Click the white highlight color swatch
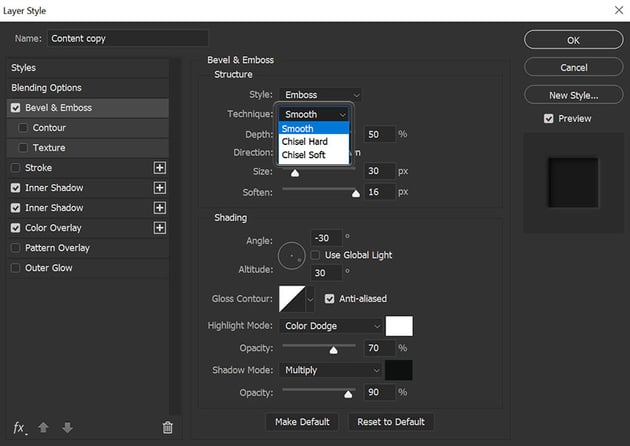This screenshot has height=446, width=630. 399,326
